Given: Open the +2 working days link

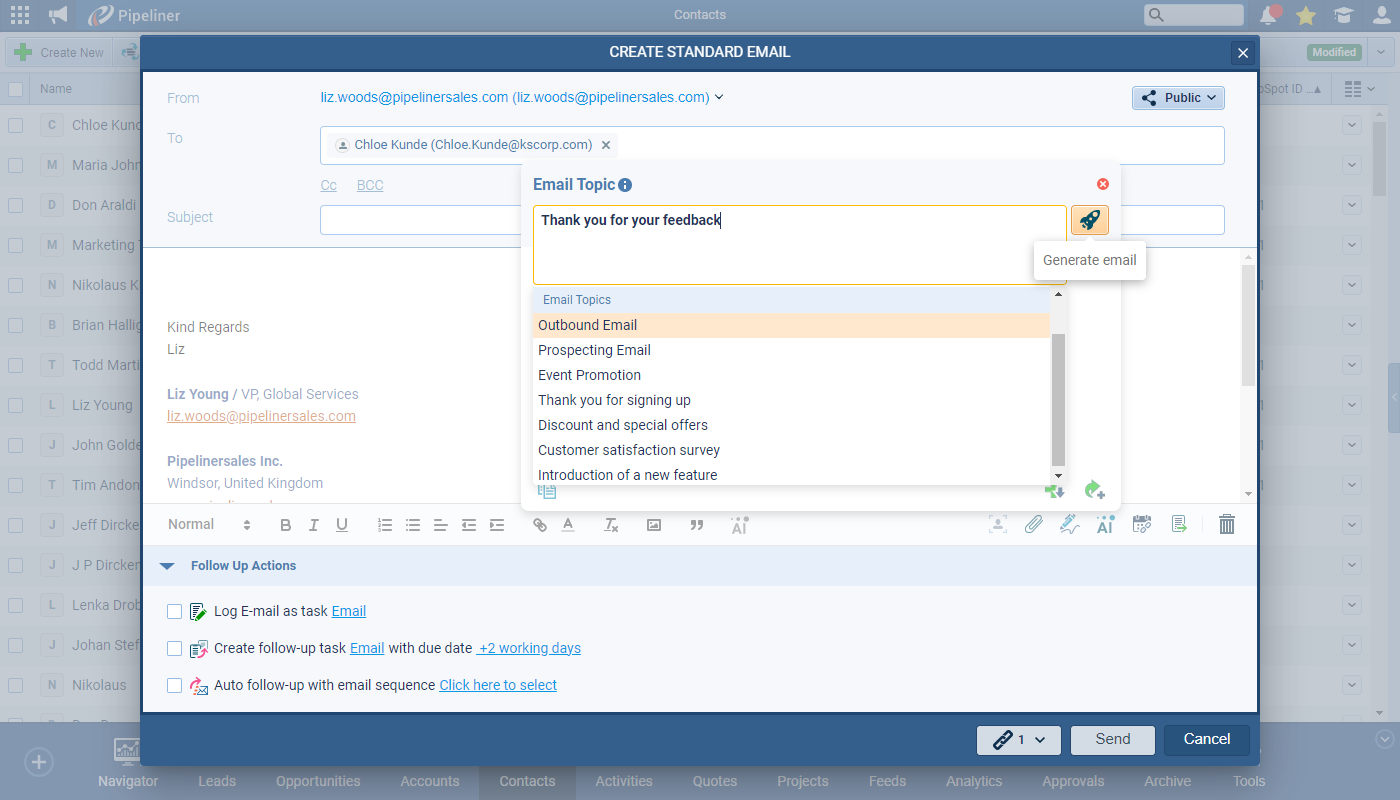Looking at the screenshot, I should tap(529, 648).
